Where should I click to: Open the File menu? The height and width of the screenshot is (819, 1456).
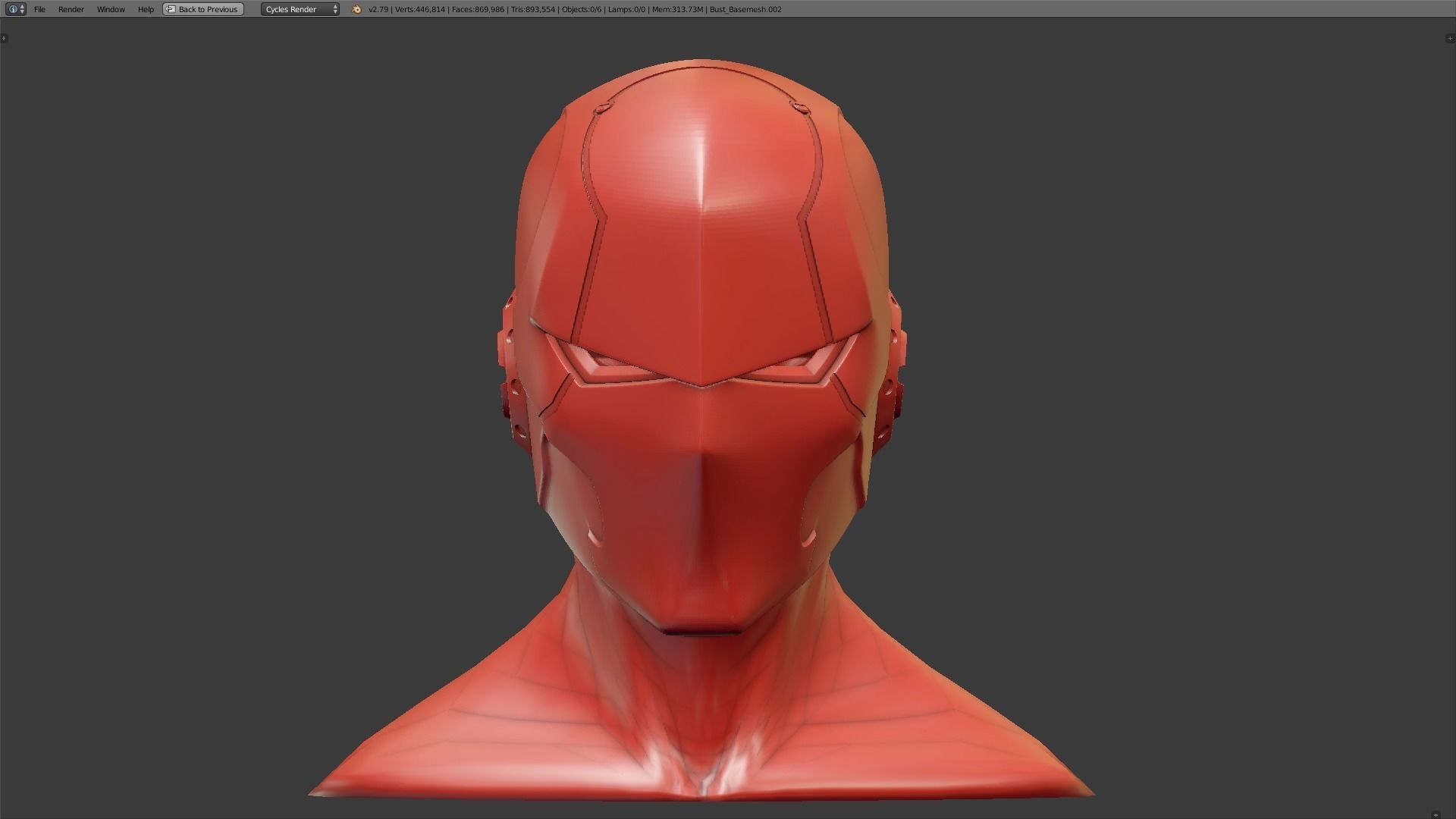point(39,9)
